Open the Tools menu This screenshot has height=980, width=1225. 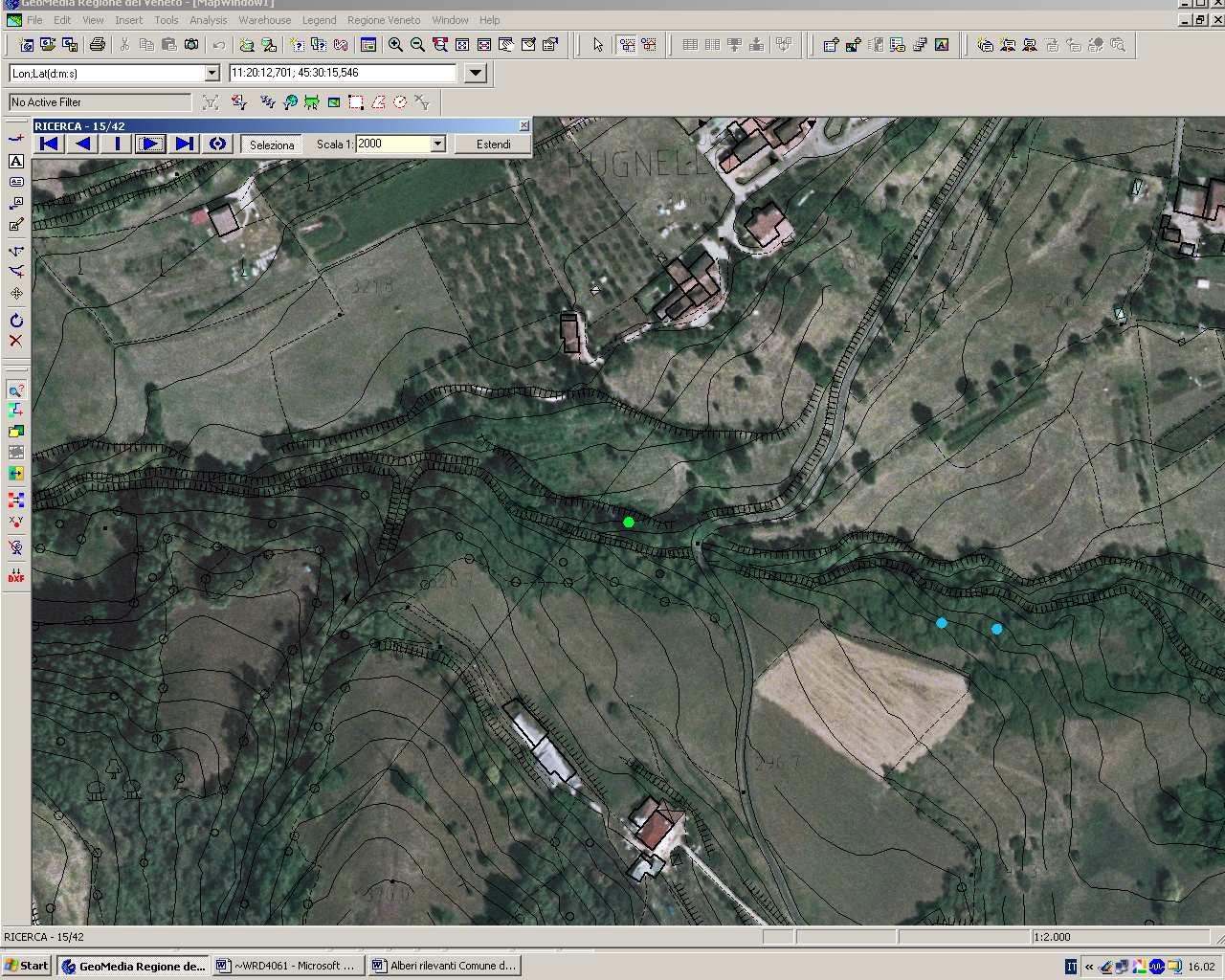167,20
